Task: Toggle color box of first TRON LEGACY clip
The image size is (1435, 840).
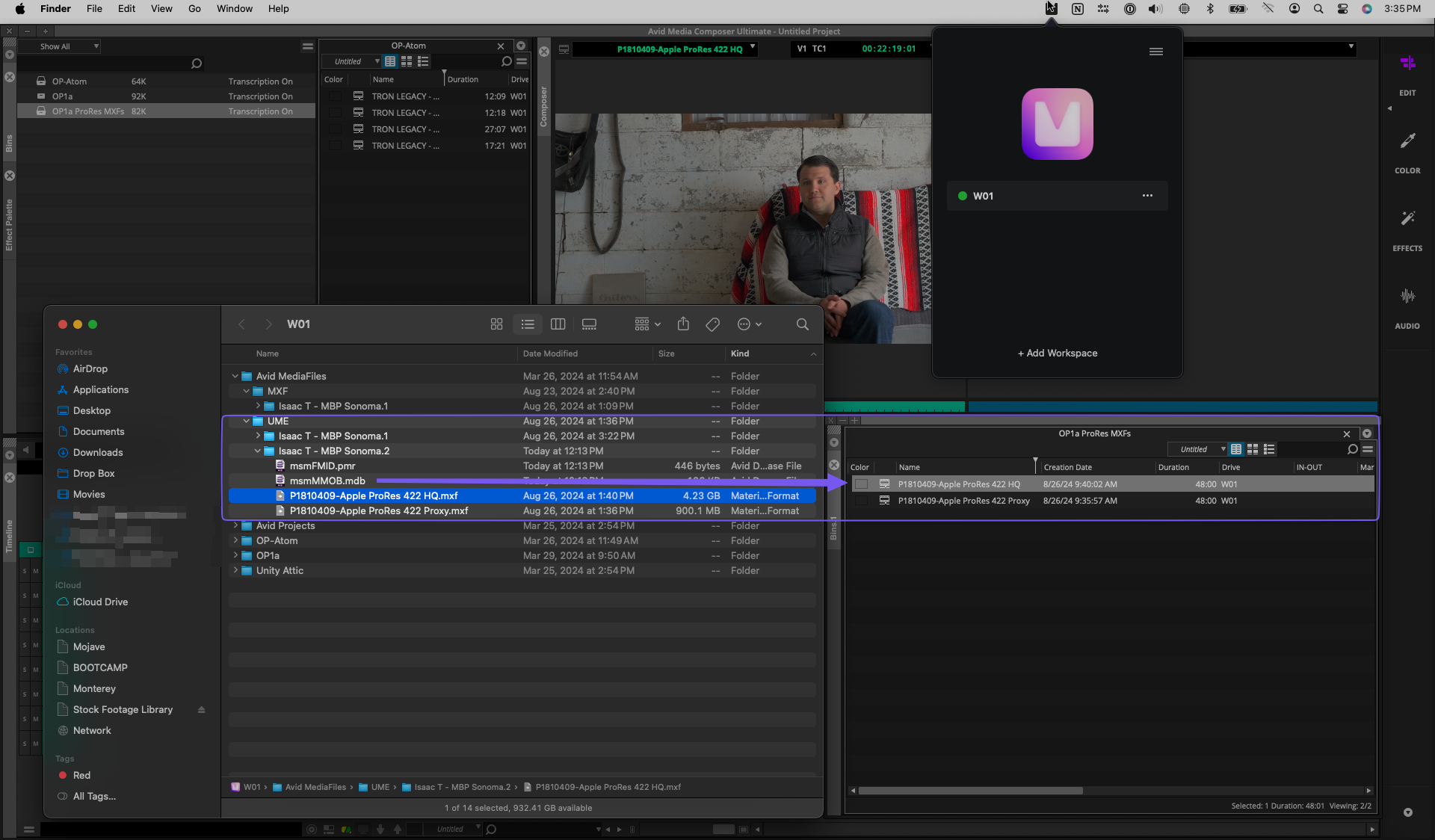Action: point(335,96)
